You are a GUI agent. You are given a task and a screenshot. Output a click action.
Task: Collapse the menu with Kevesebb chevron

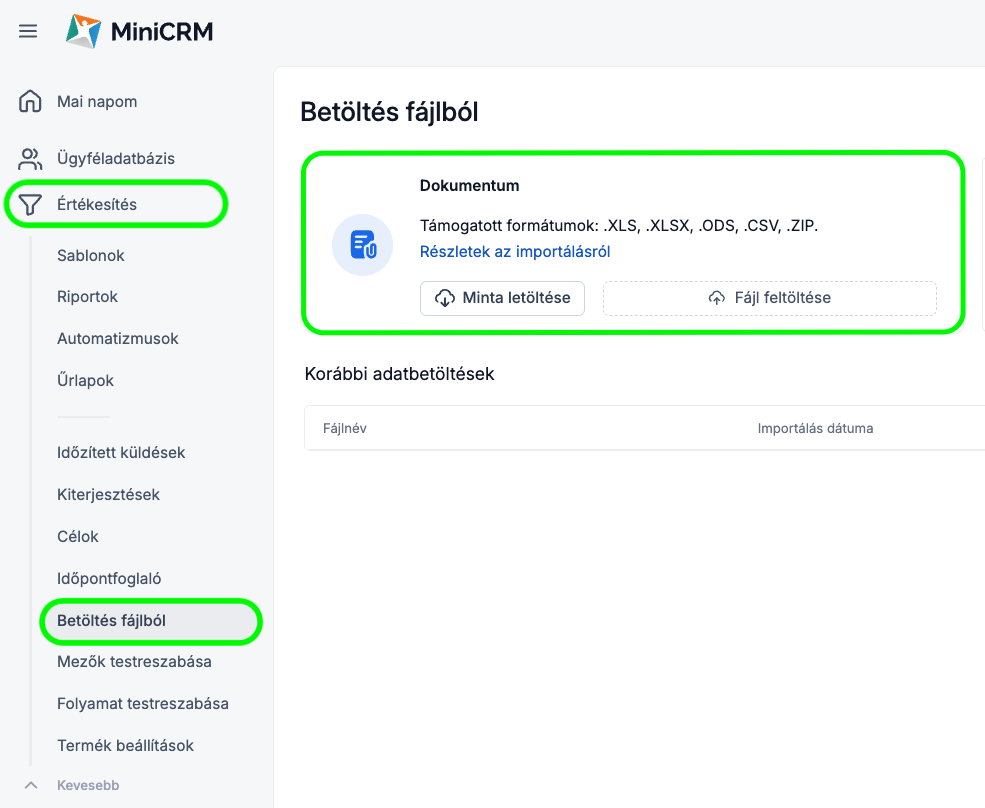pos(30,785)
